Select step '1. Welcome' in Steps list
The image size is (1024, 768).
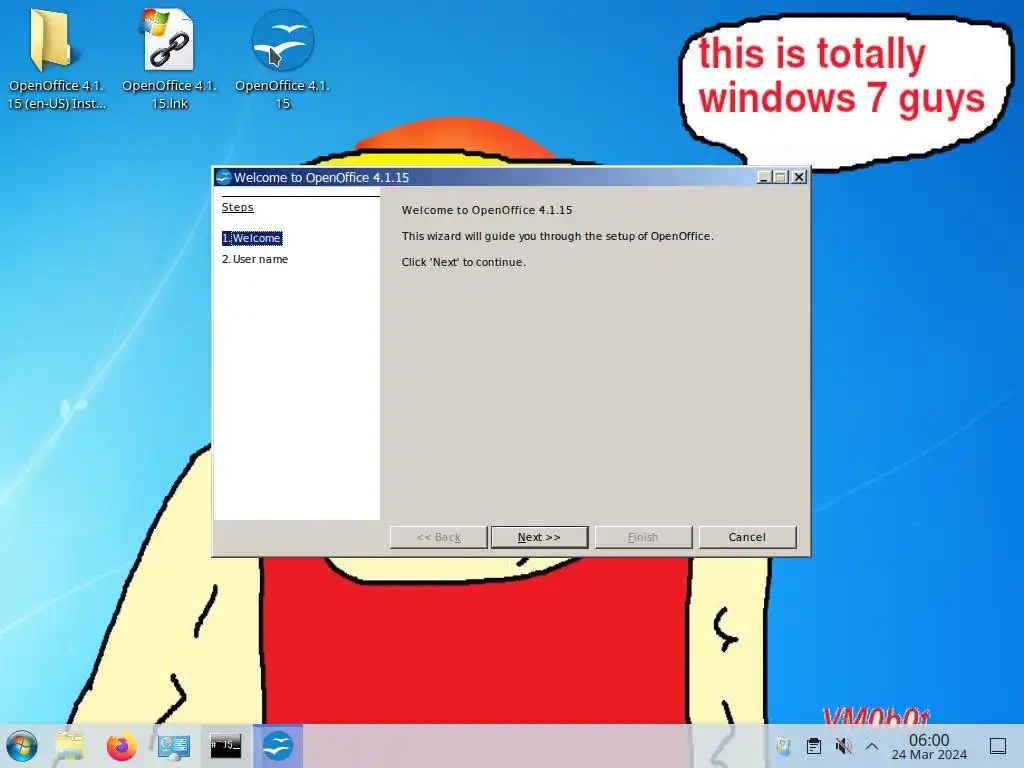(252, 238)
